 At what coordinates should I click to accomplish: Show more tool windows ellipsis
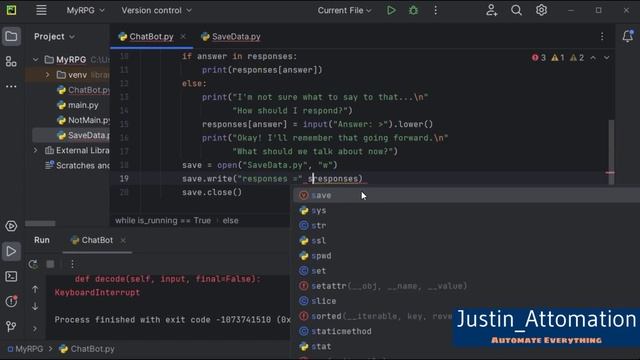coord(11,86)
